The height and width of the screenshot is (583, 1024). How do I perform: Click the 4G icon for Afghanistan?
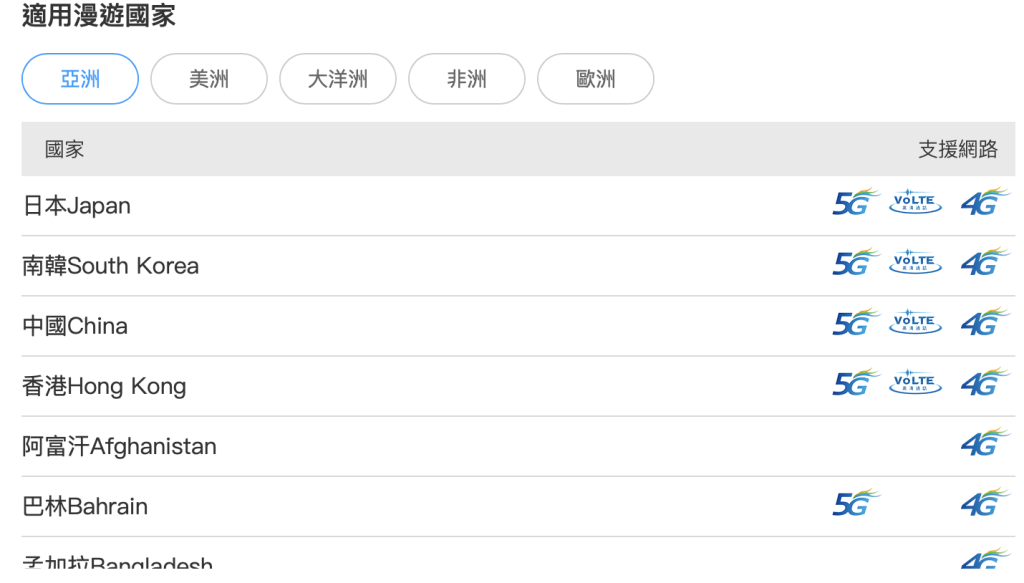coord(984,443)
